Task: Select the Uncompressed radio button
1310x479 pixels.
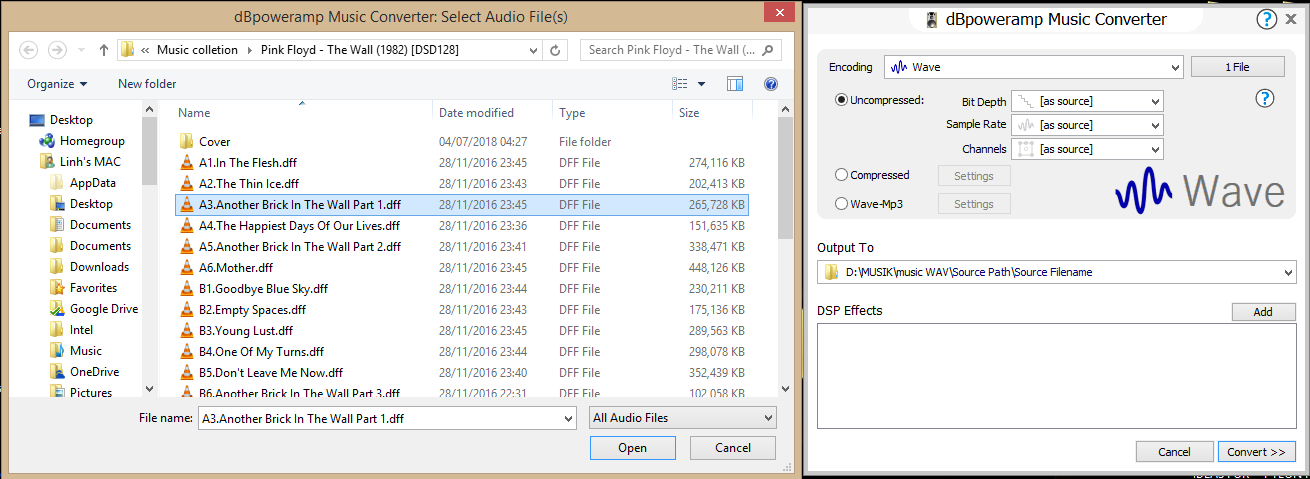Action: 842,100
